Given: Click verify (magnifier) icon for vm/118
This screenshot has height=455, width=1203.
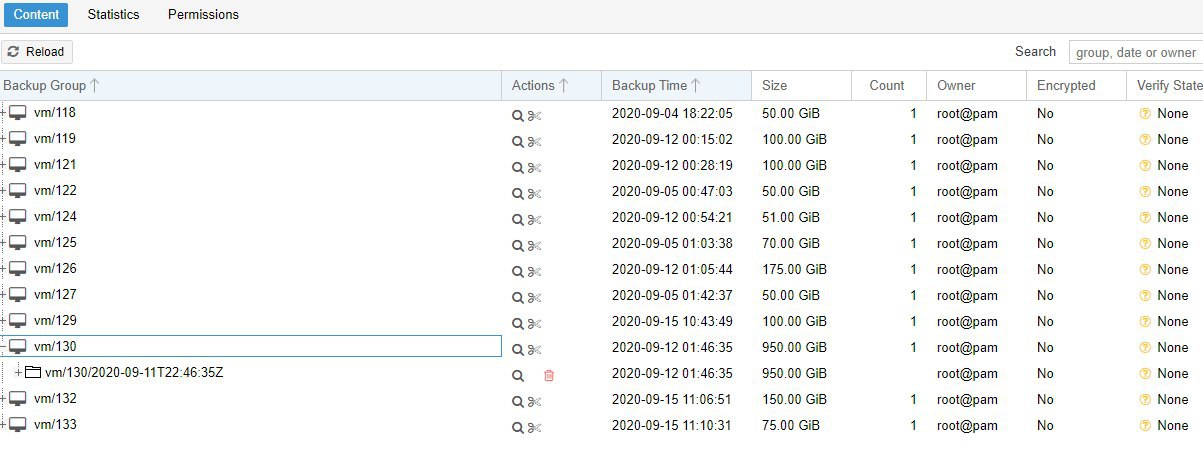Looking at the screenshot, I should [518, 115].
